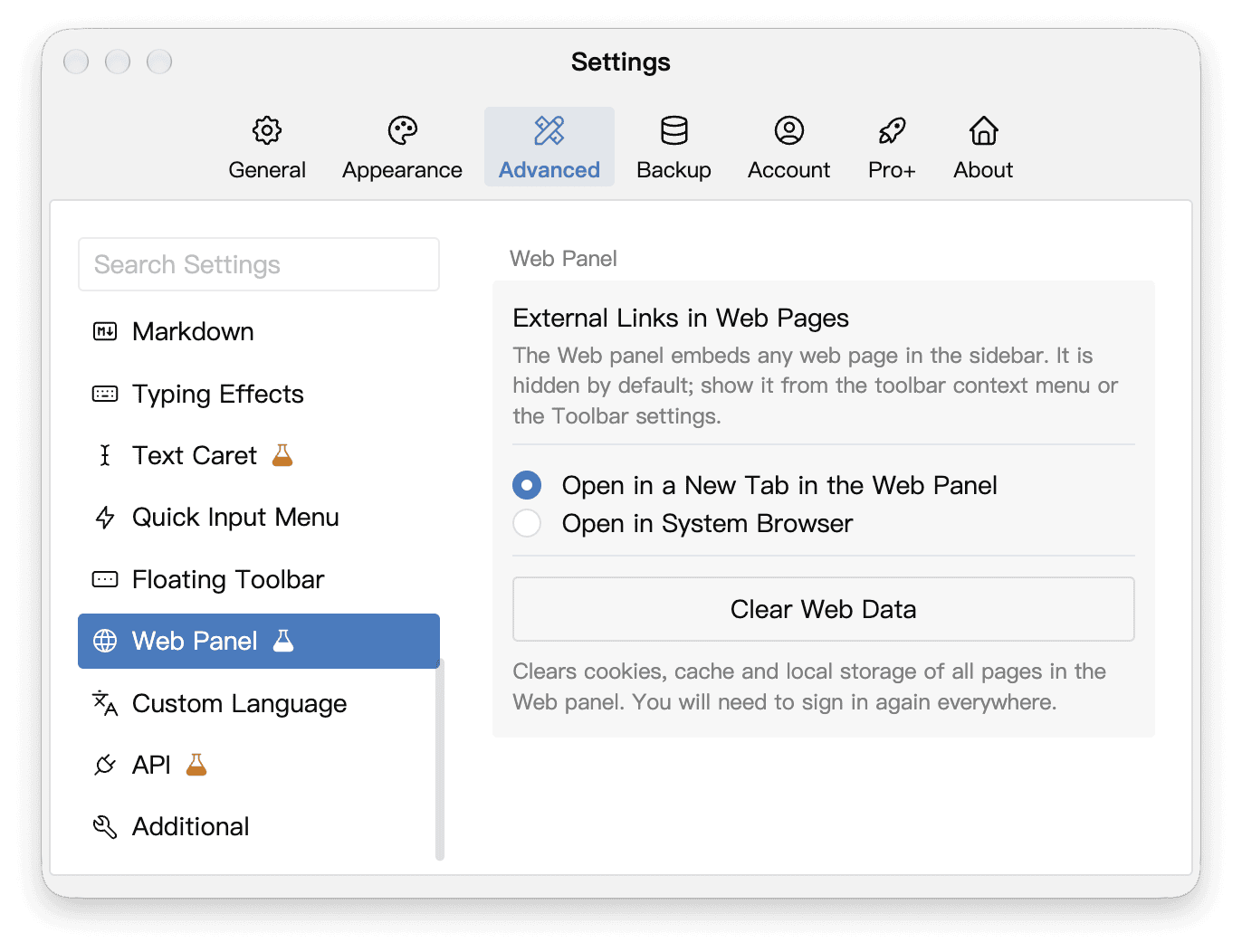
Task: Click the Account person icon
Action: coord(788,131)
